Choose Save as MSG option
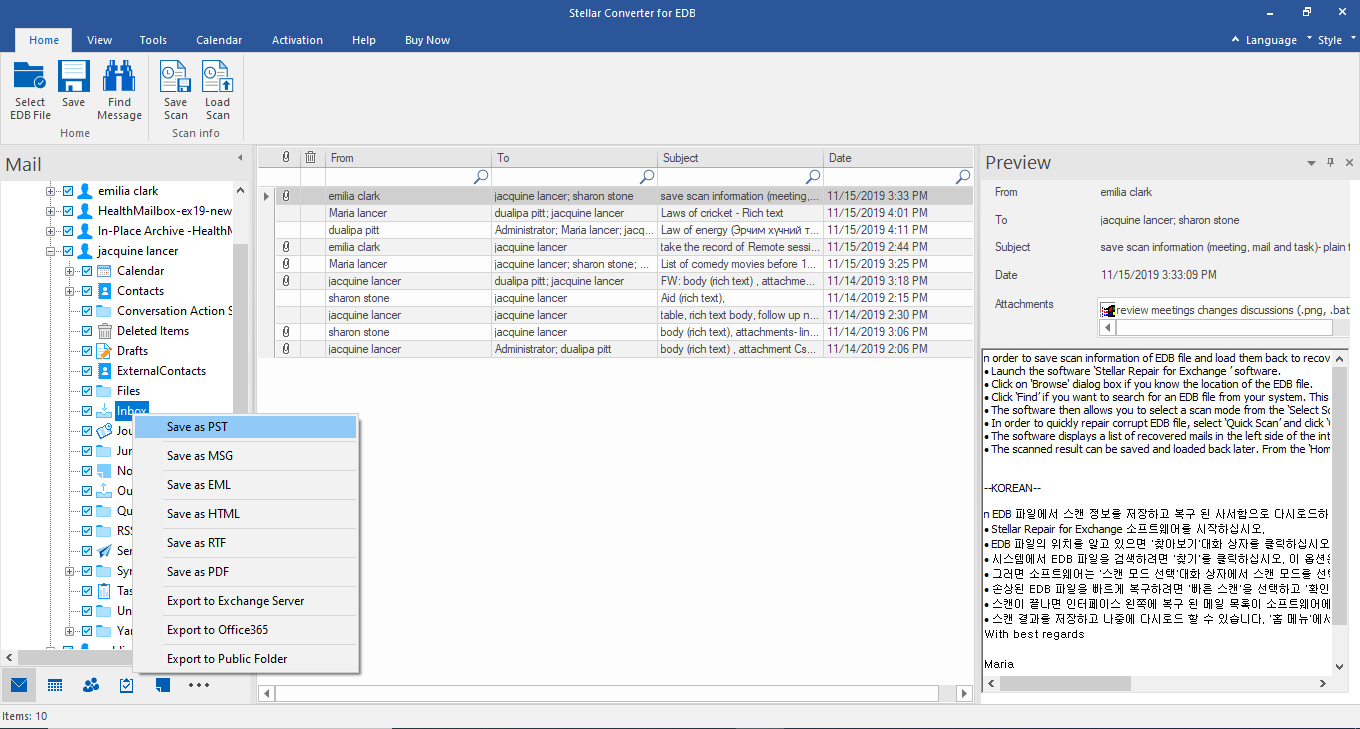Image resolution: width=1360 pixels, height=729 pixels. [x=246, y=456]
